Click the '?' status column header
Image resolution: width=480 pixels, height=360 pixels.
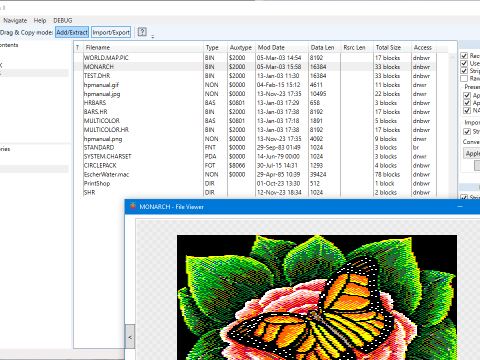click(x=77, y=47)
